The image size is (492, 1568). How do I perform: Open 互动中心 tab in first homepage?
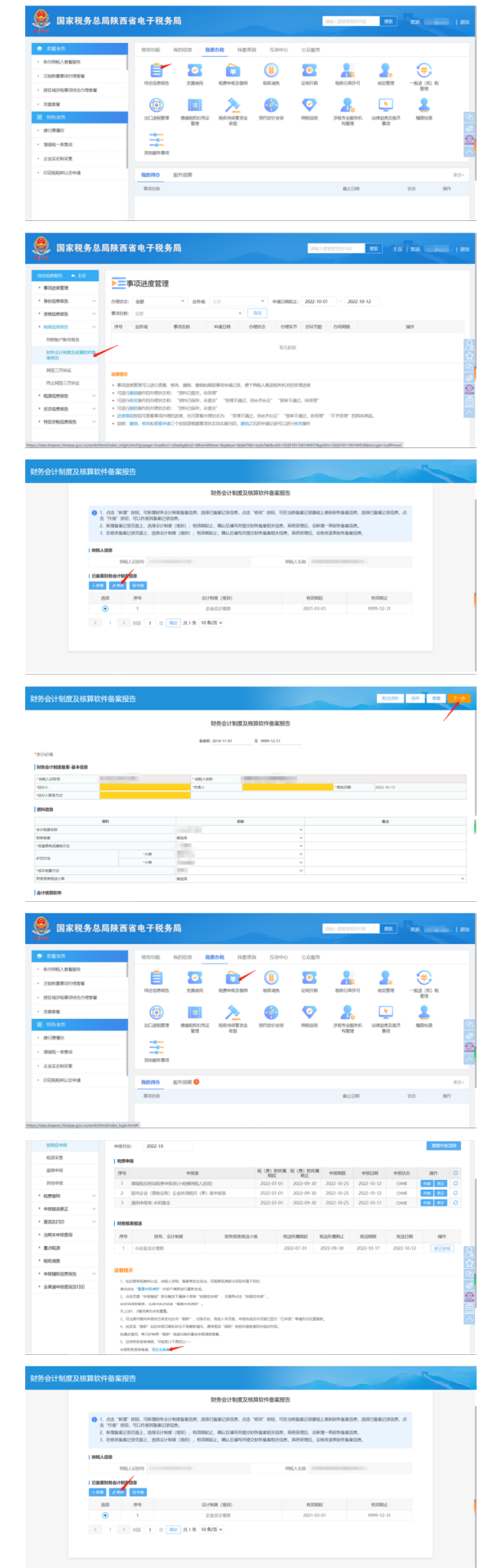pos(278,50)
